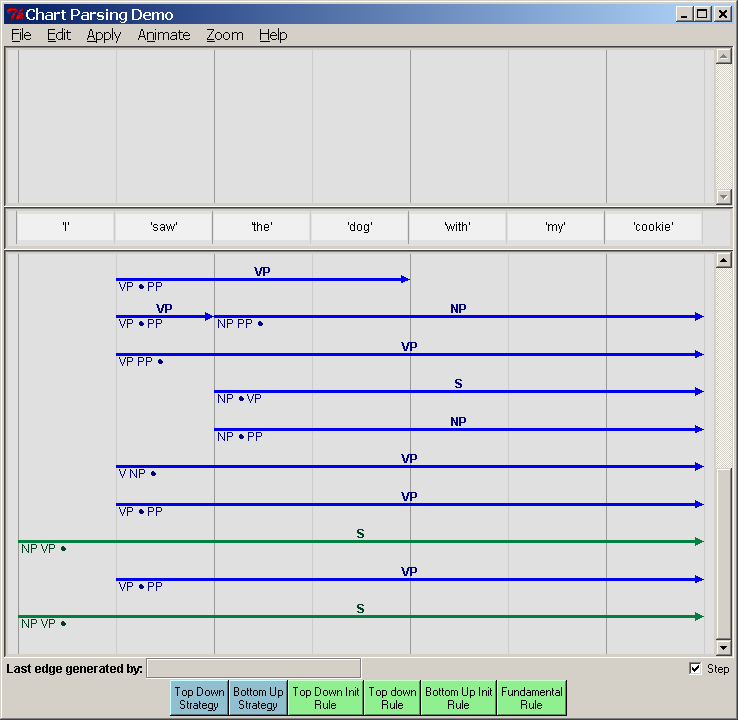Open the Edit menu
Viewport: 738px width, 720px height.
pos(59,35)
